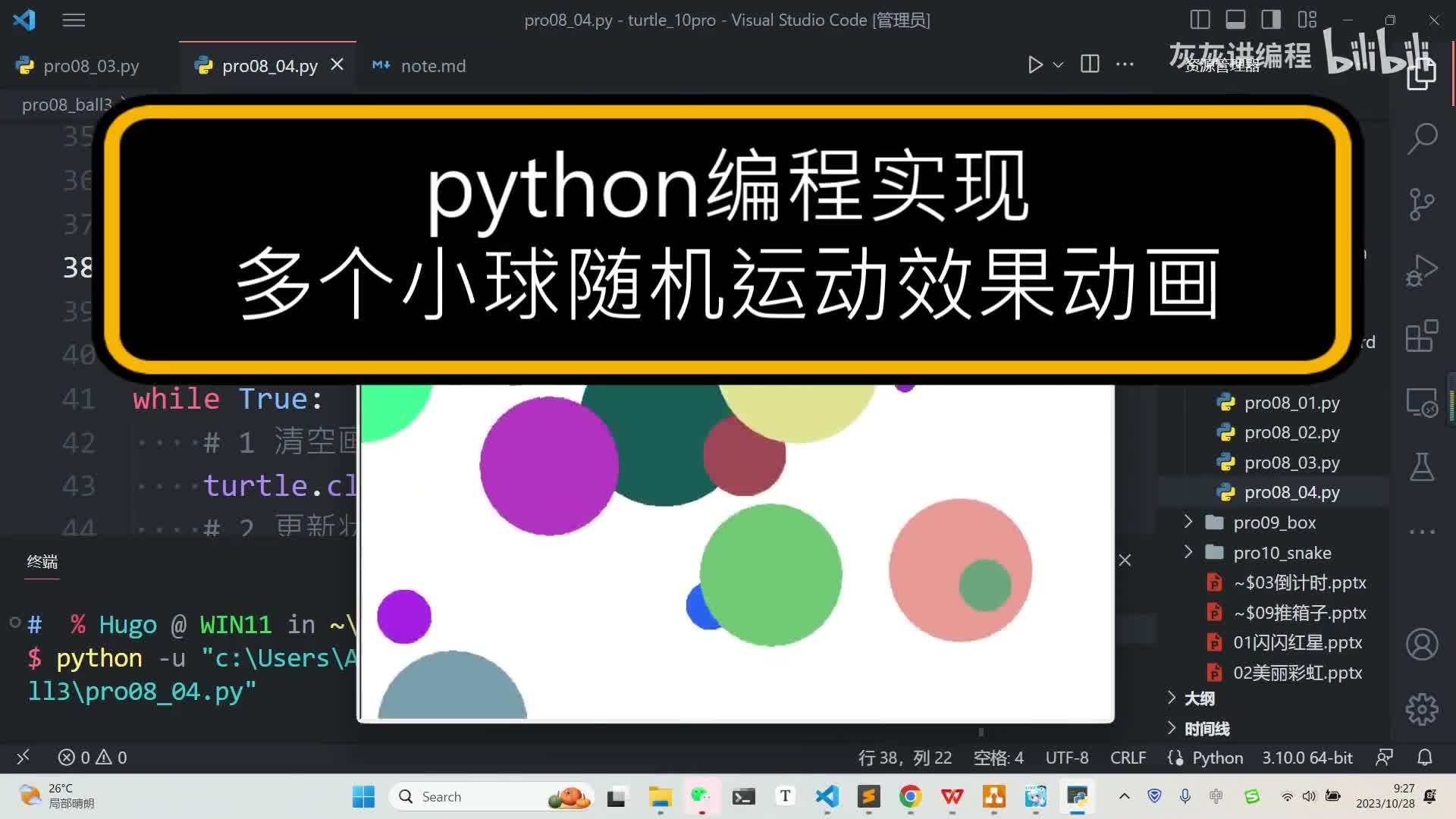
Task: Open Remote Explorer view icon
Action: click(1422, 402)
